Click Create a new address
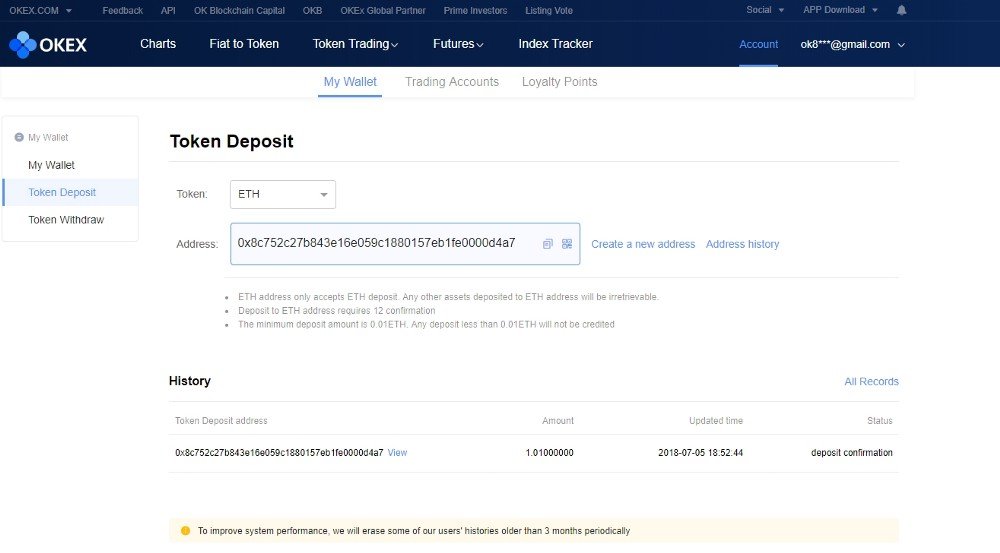Viewport: 1000px width, 553px height. click(x=643, y=244)
